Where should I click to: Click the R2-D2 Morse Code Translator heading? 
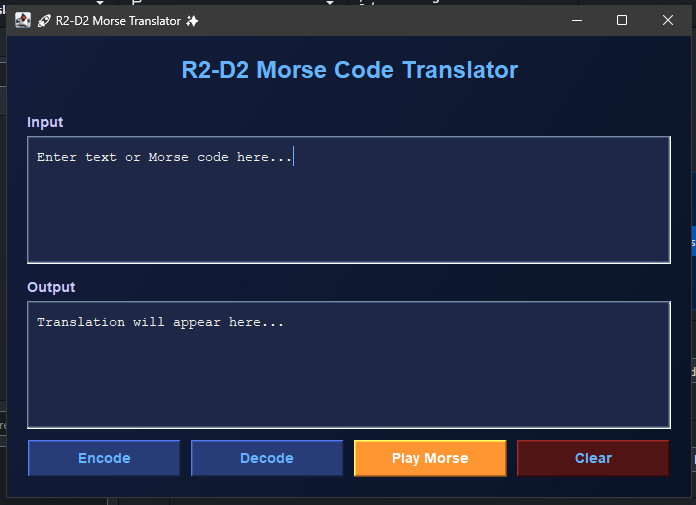coord(349,70)
